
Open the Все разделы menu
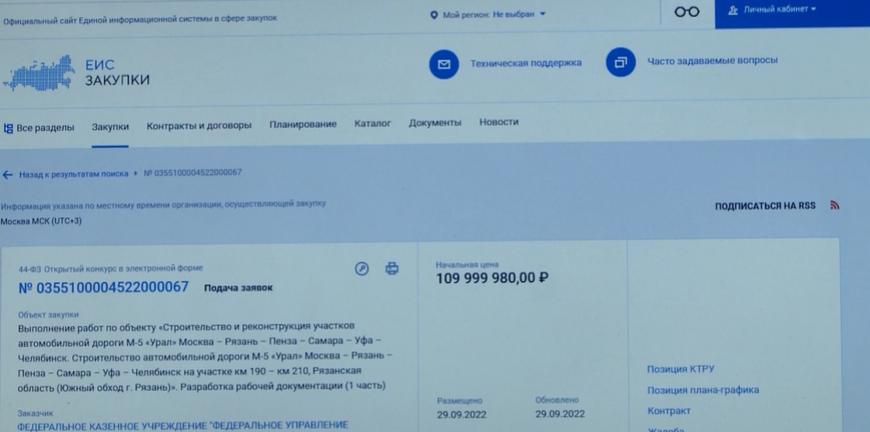tap(38, 128)
